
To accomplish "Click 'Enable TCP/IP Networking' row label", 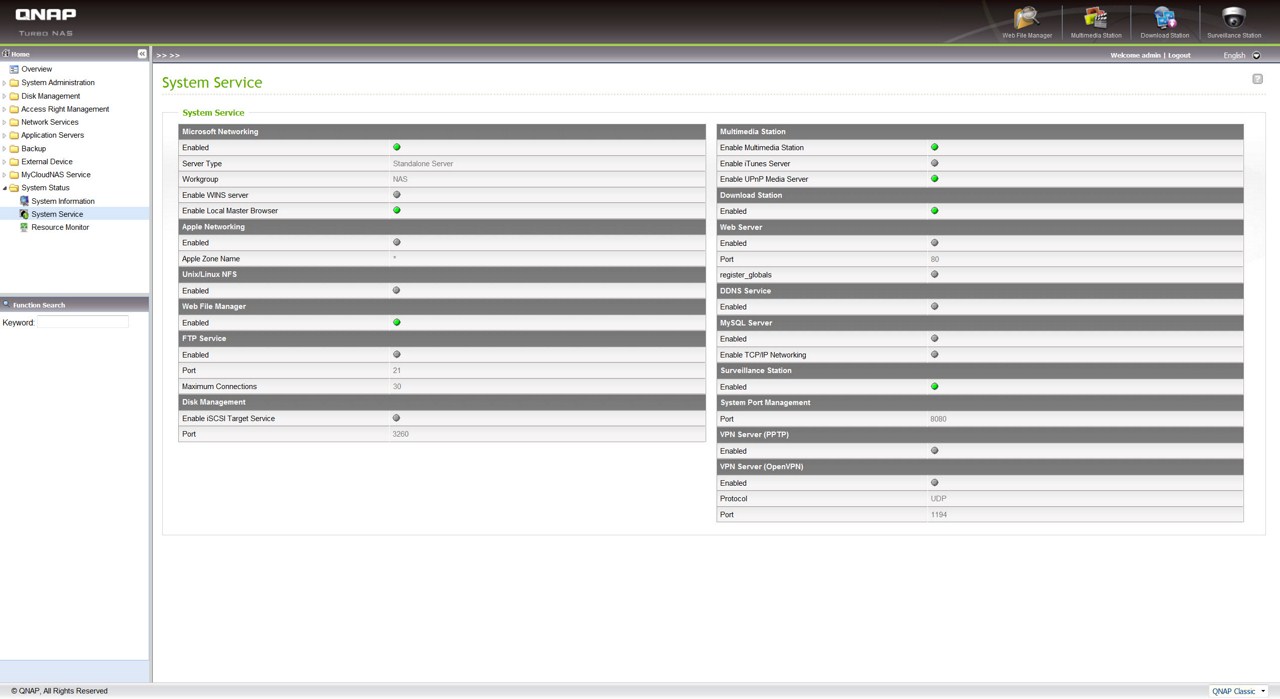I will point(763,354).
